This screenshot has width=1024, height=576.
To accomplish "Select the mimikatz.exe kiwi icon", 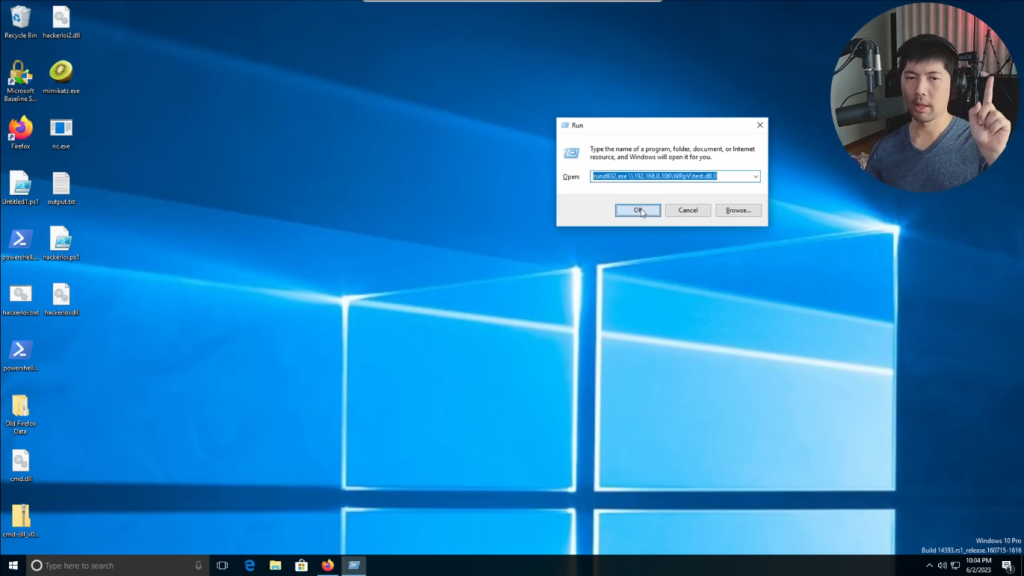I will click(x=61, y=77).
